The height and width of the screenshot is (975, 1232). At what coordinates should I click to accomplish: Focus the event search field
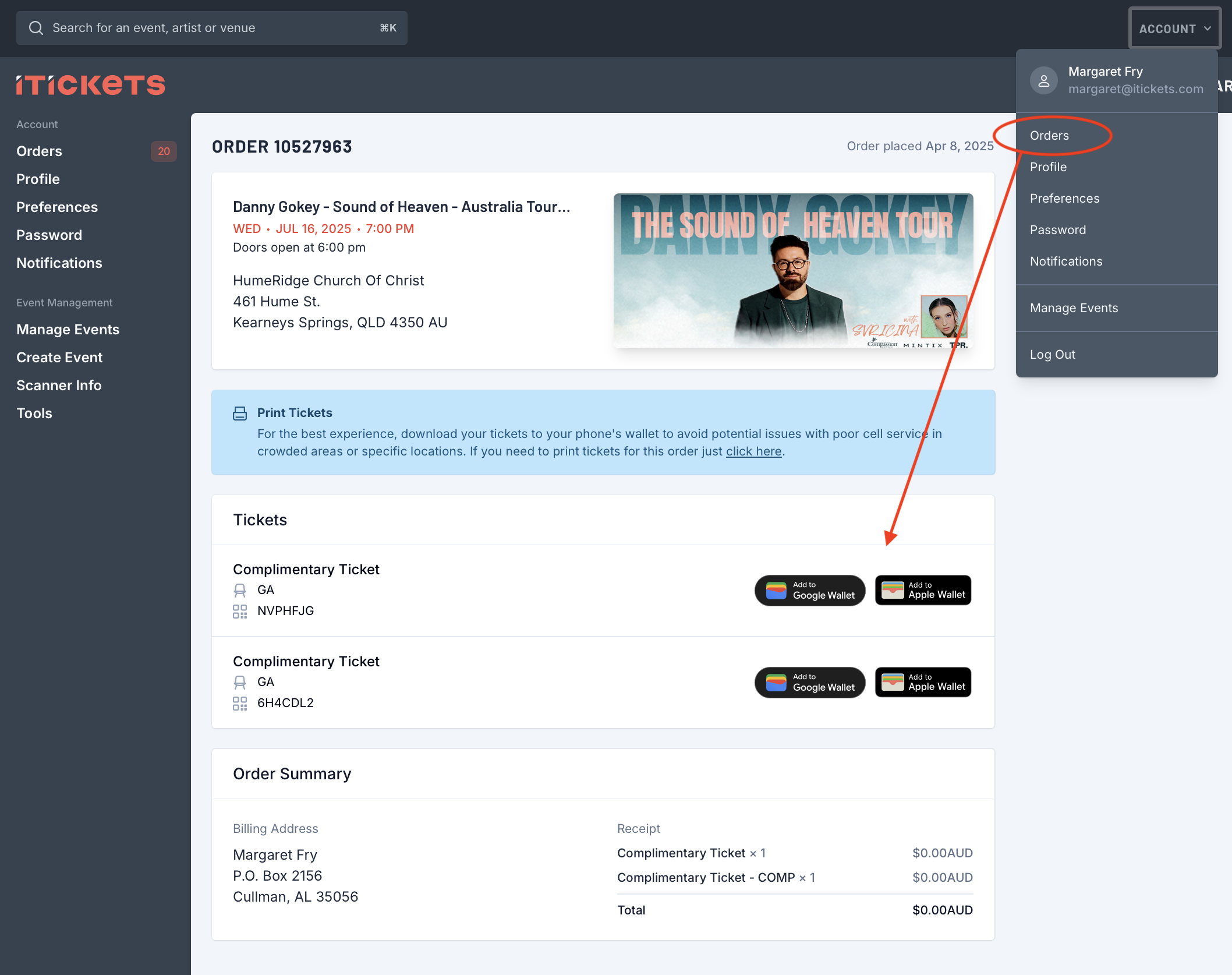coord(212,28)
